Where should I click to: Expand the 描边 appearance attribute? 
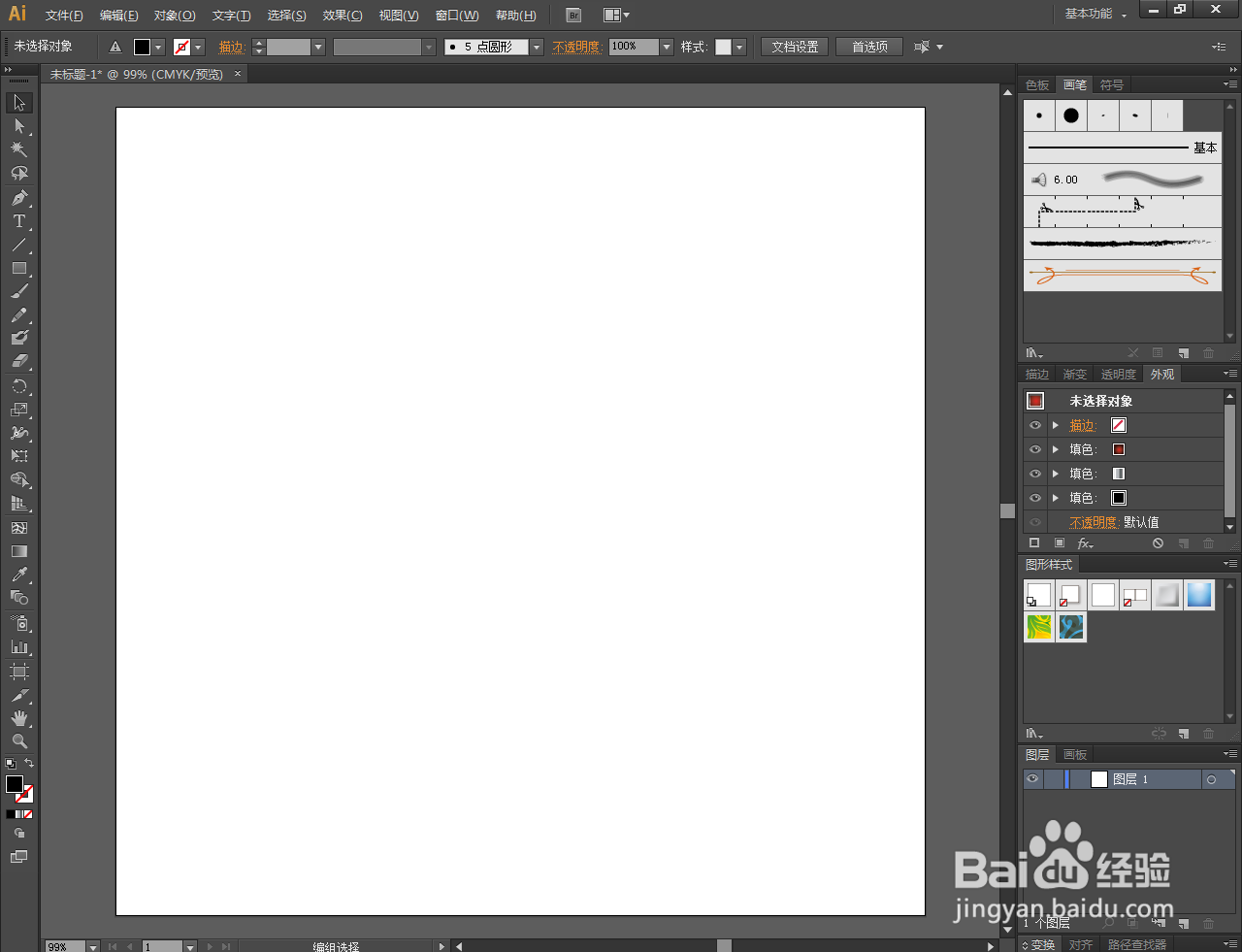[x=1056, y=425]
